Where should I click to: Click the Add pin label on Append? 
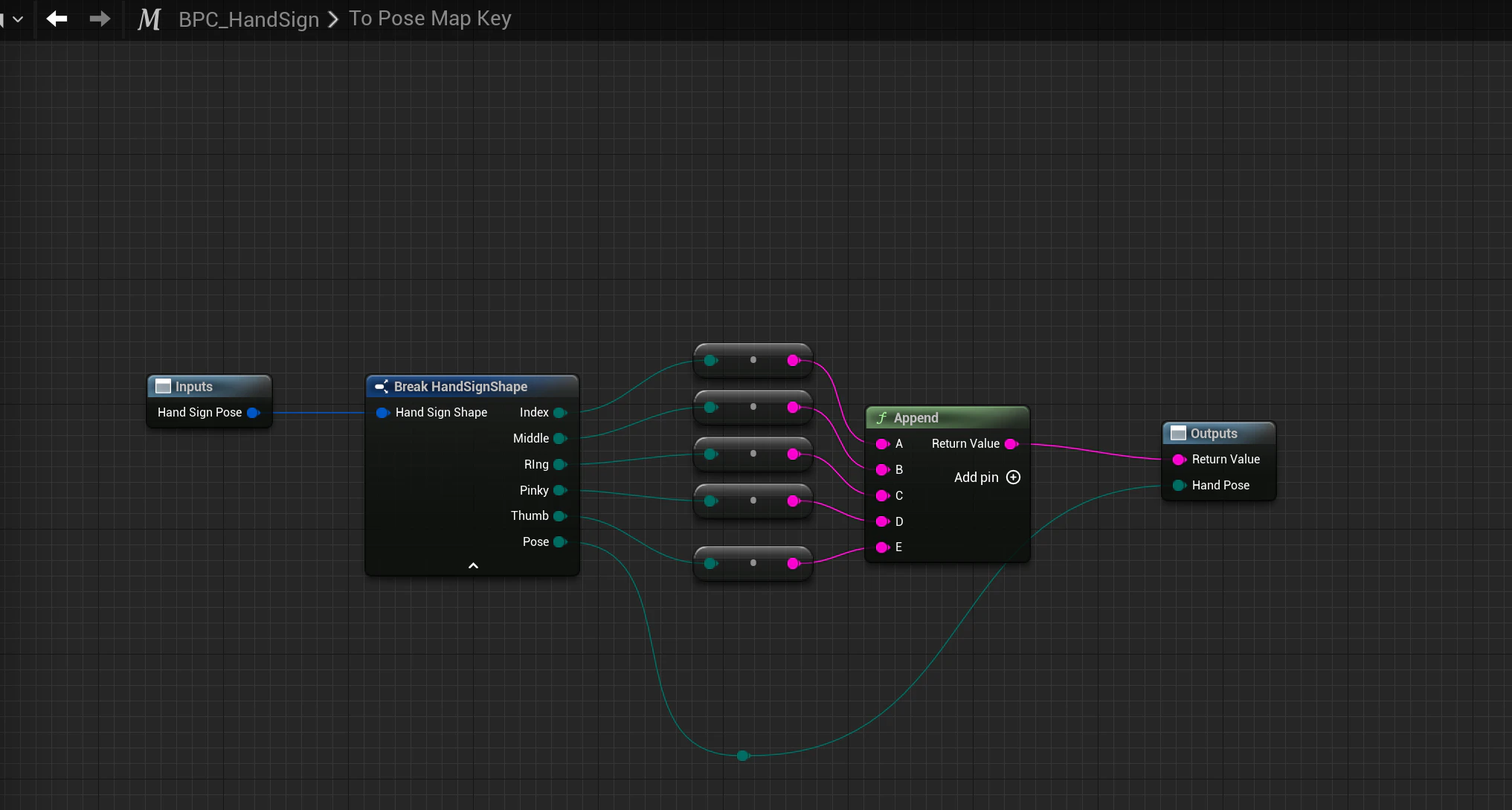tap(976, 478)
